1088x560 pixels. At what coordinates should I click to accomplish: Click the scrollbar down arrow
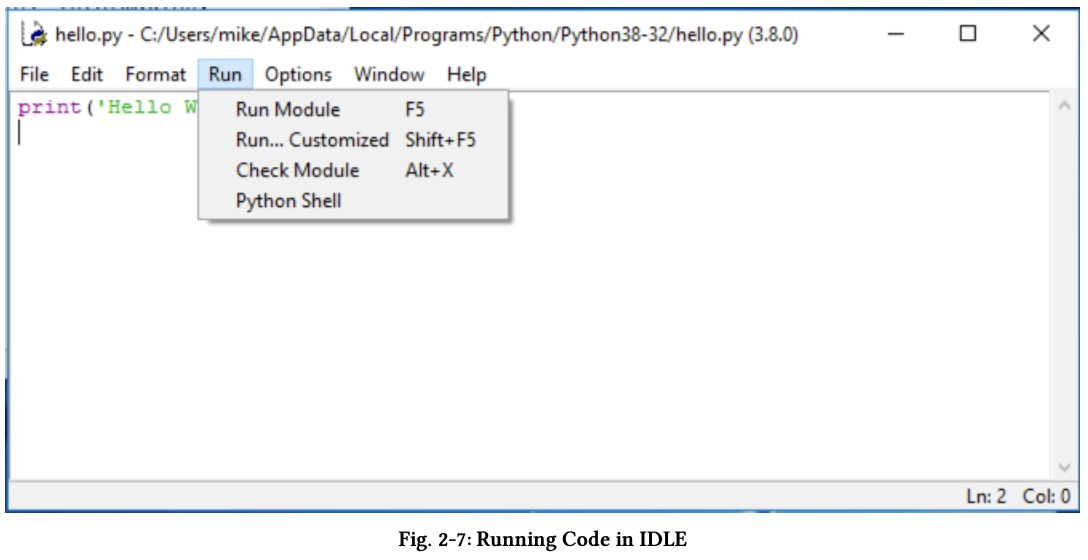pos(1063,467)
